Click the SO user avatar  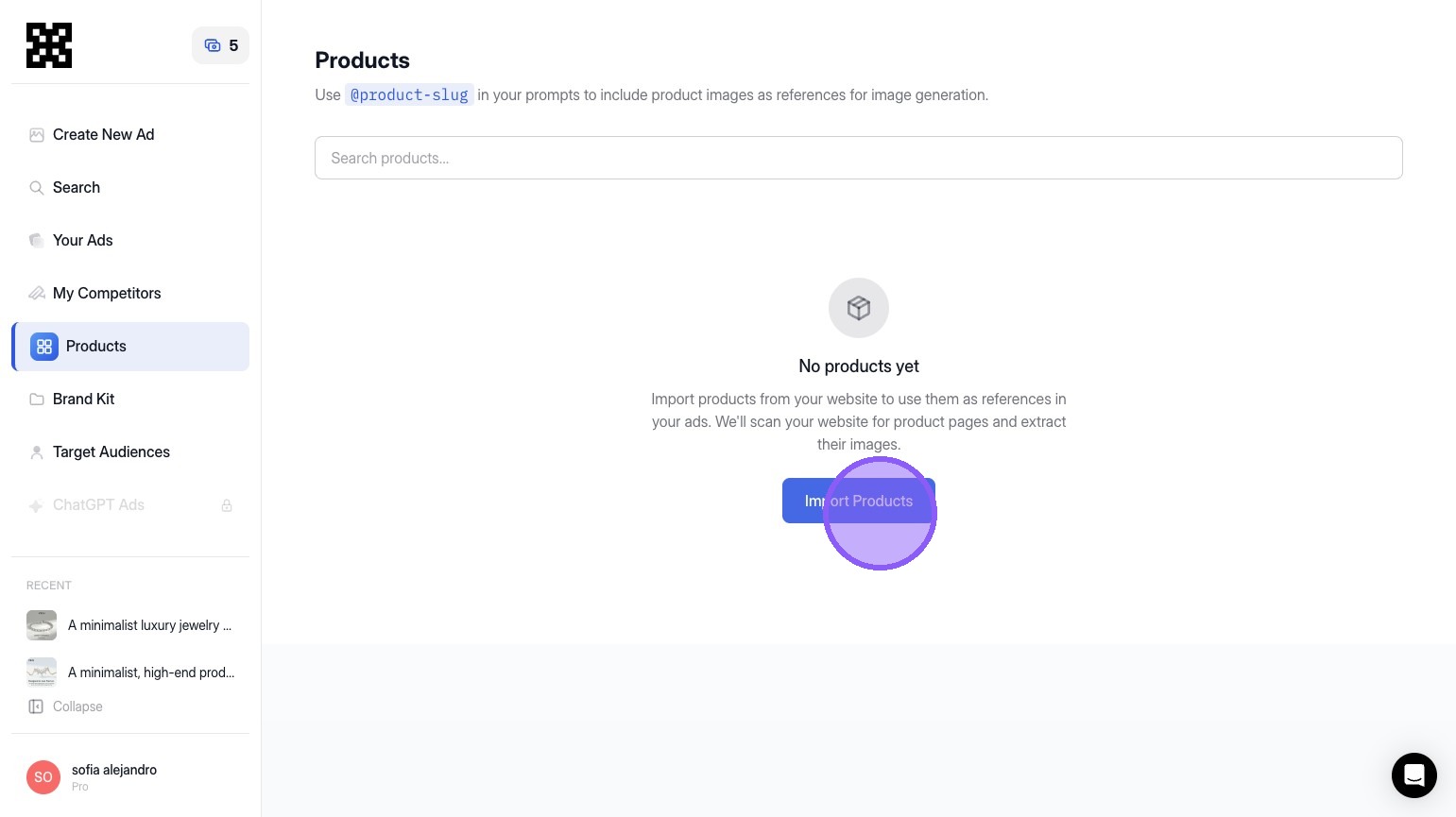click(x=43, y=777)
